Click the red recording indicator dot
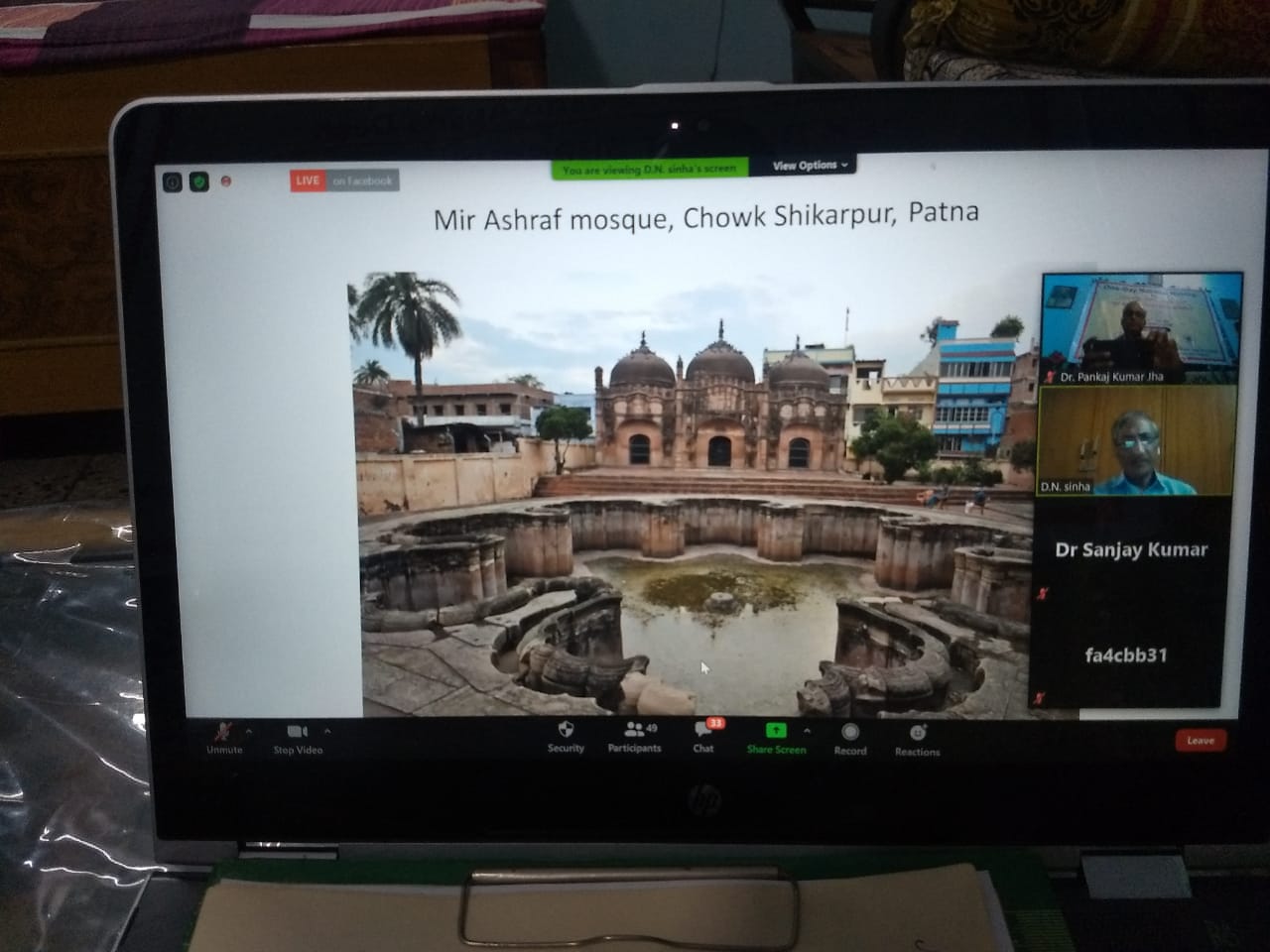1270x952 pixels. pos(225,181)
